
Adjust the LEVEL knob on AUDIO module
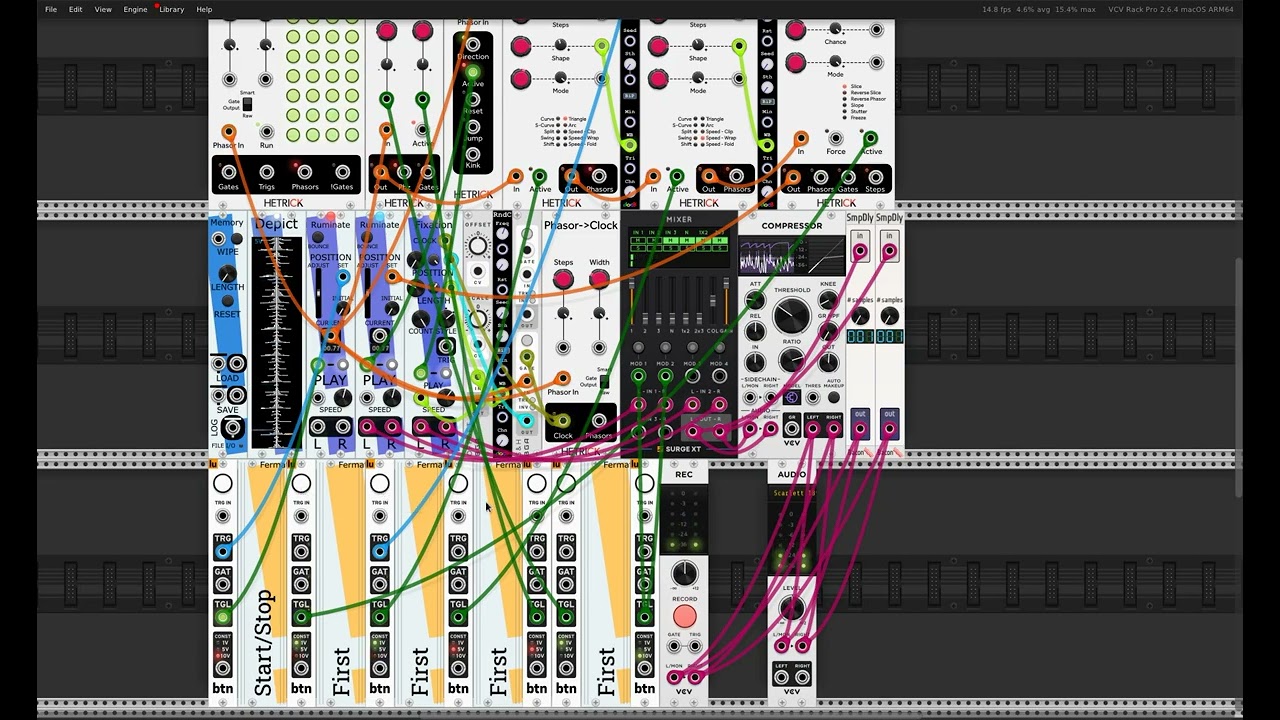tap(791, 609)
